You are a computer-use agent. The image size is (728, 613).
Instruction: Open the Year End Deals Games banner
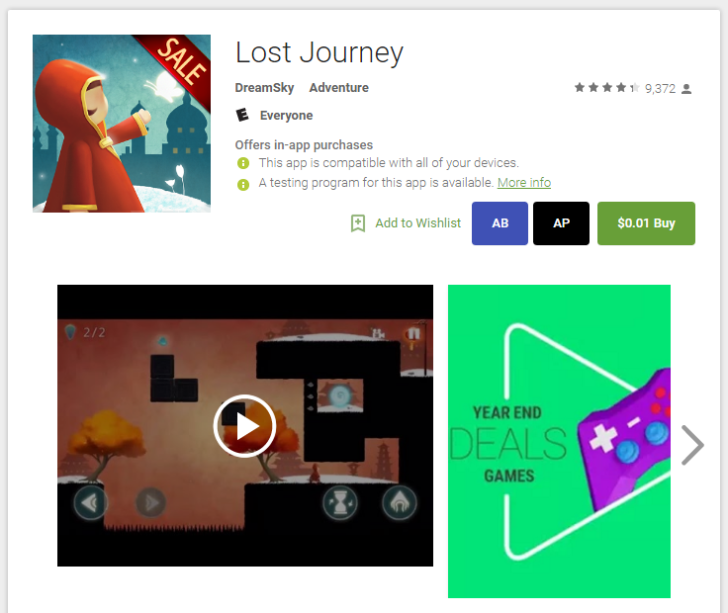pos(559,441)
